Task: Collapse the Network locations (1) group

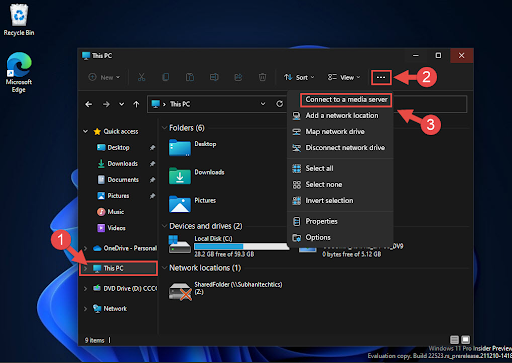Action: (164, 268)
